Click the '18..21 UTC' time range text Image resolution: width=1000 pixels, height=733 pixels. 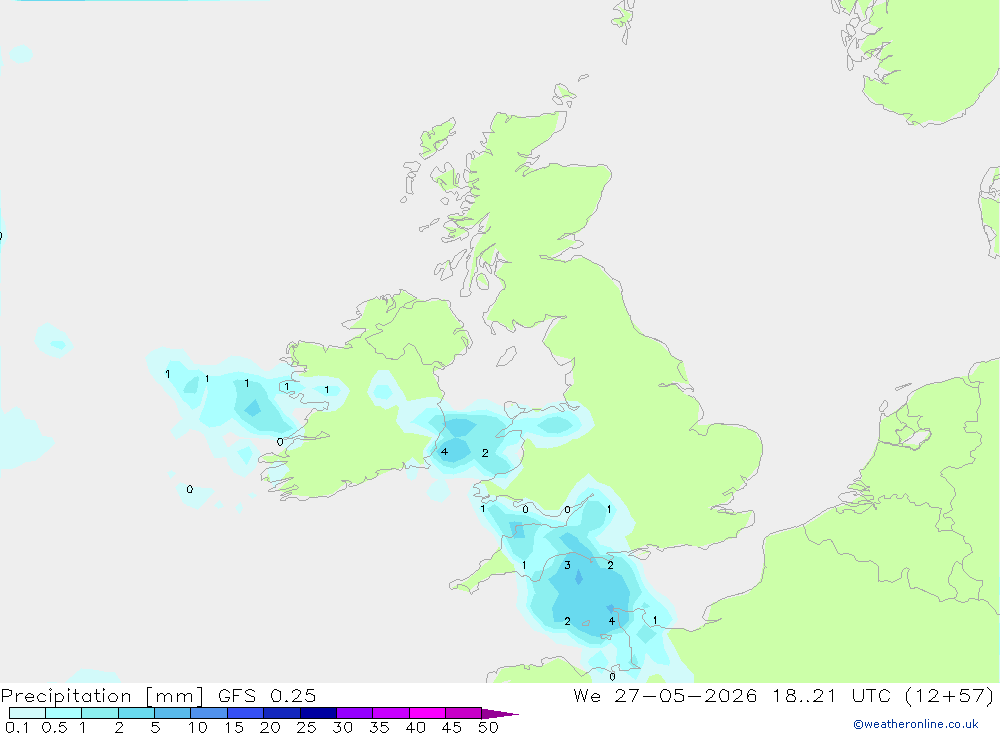click(x=832, y=696)
